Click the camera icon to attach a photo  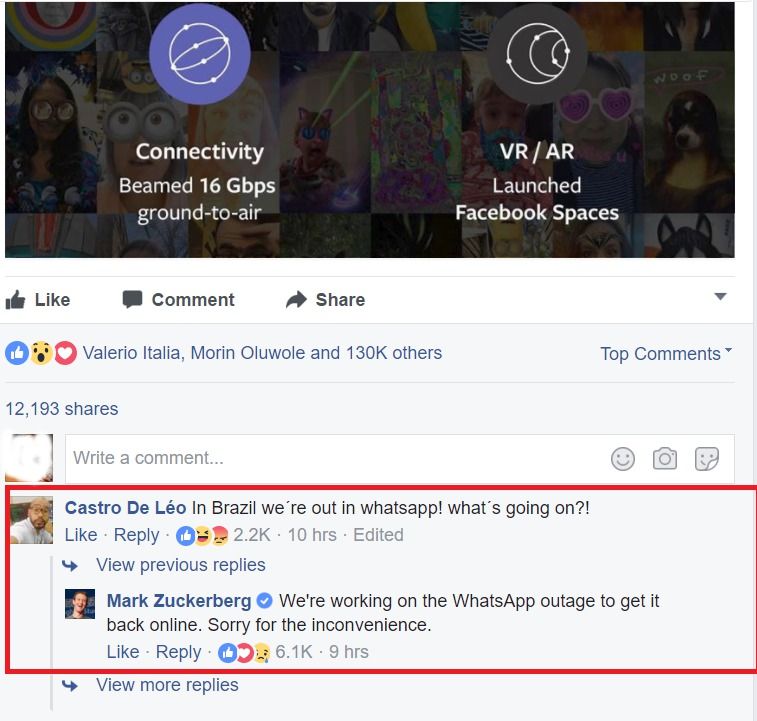[665, 458]
